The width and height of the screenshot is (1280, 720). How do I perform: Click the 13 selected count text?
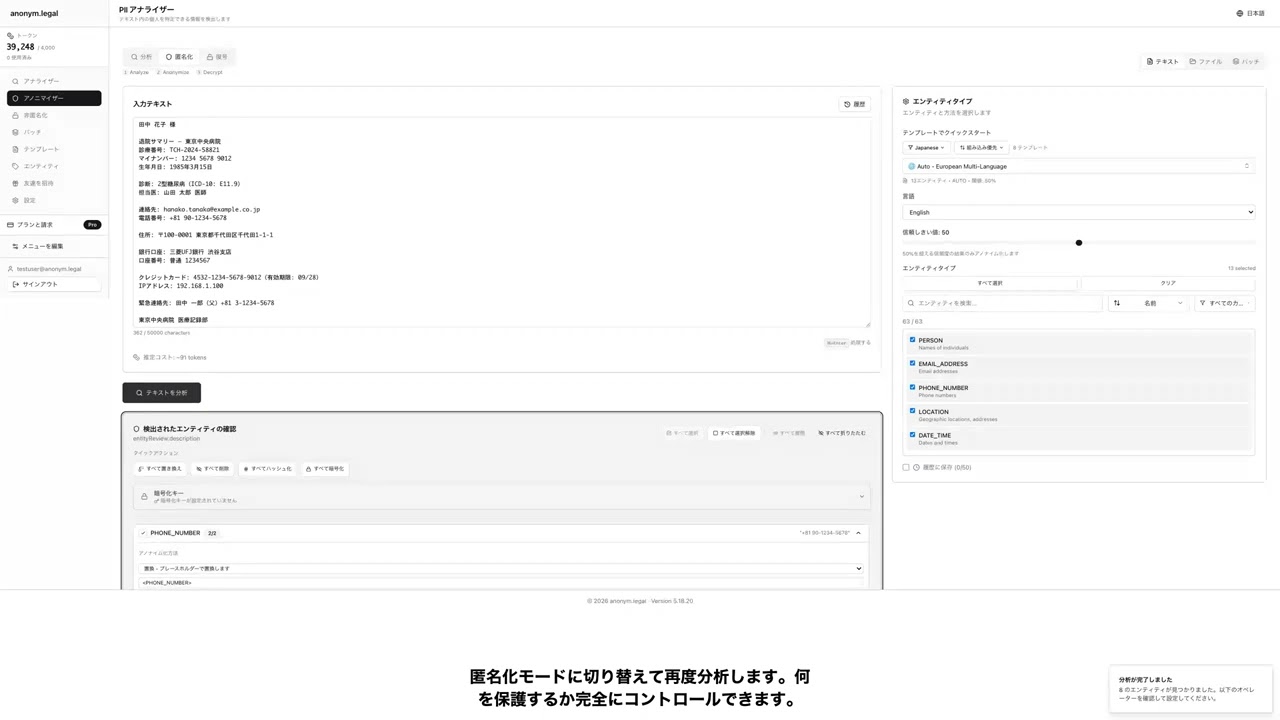point(1241,268)
